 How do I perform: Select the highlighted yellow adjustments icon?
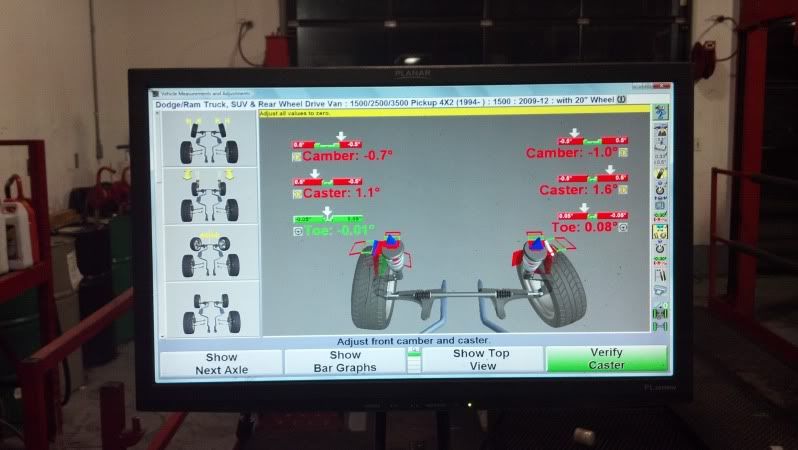point(661,232)
